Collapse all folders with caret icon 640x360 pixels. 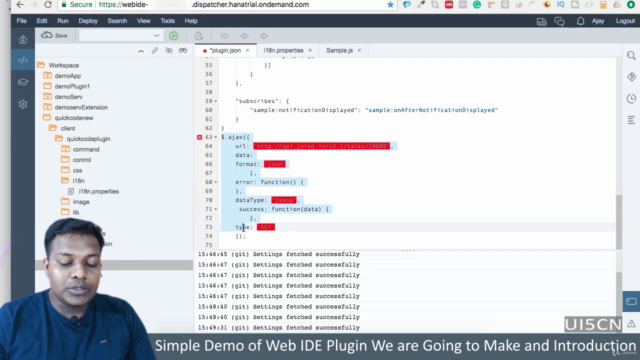[x=141, y=51]
